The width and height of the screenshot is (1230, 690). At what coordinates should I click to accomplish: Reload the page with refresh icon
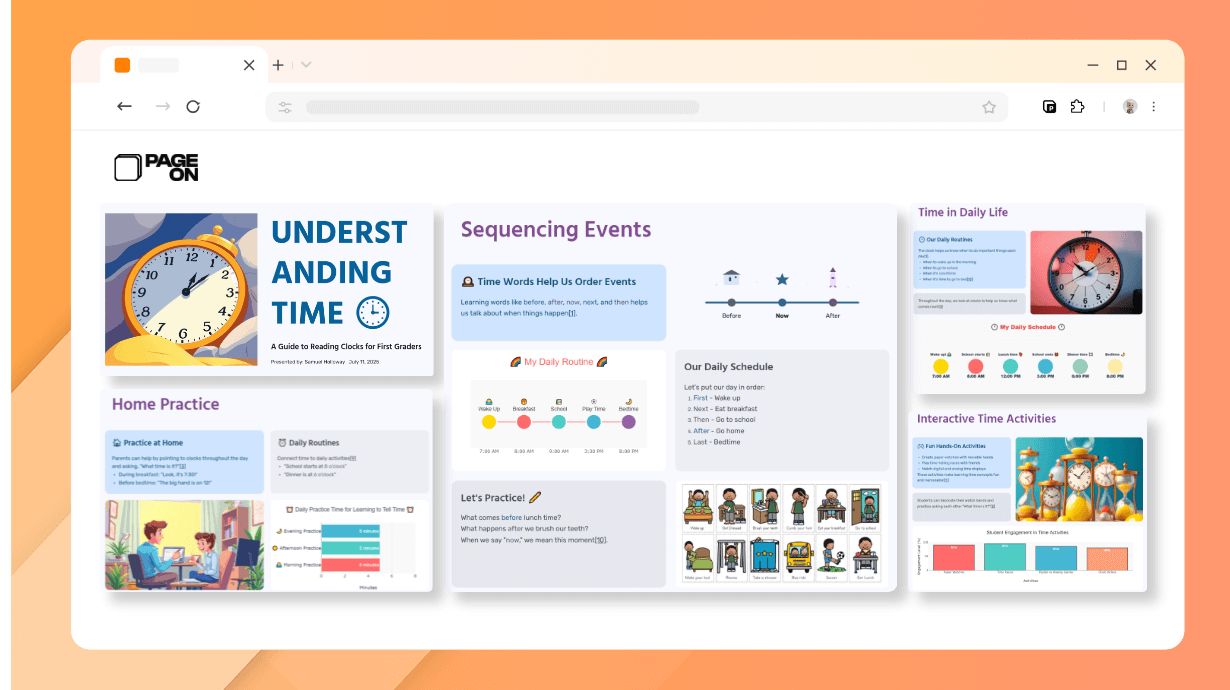193,107
